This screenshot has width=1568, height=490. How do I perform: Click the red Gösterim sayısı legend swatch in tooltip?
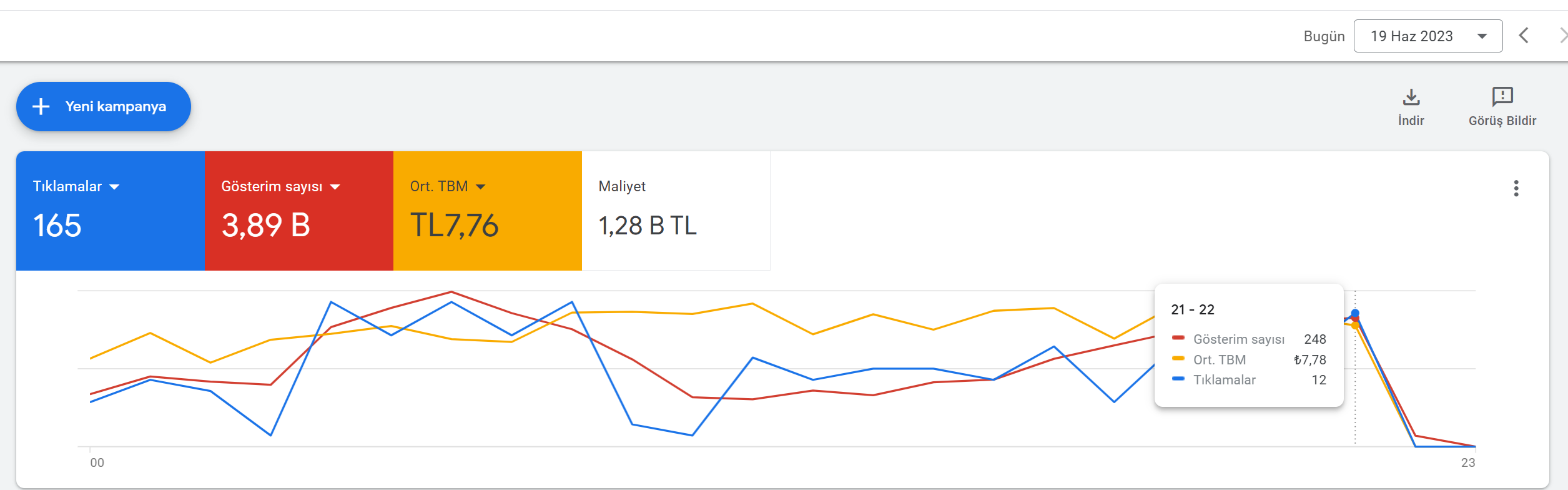(x=1178, y=338)
